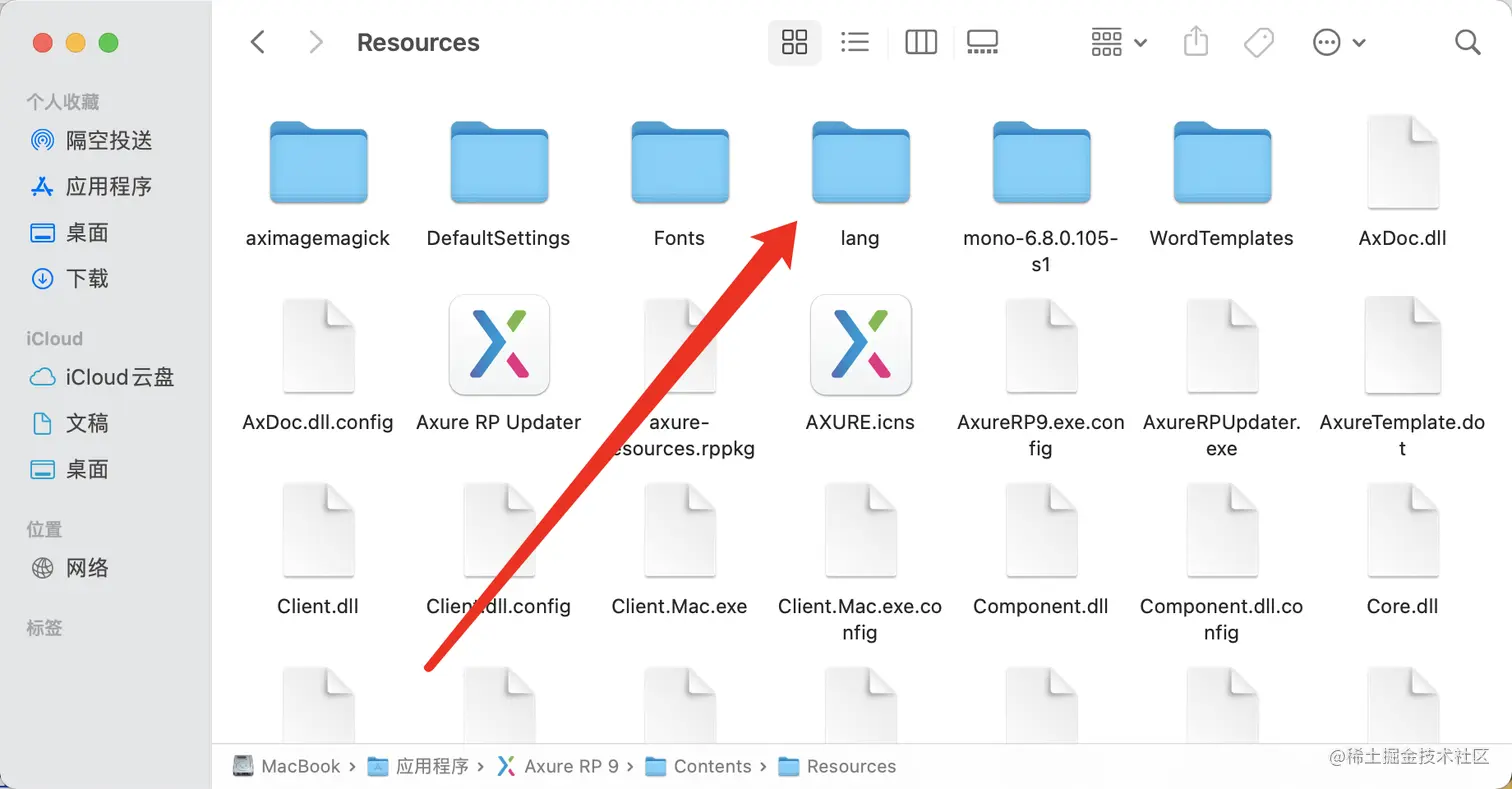1512x789 pixels.
Task: Click the Share toolbar icon
Action: click(x=1196, y=42)
